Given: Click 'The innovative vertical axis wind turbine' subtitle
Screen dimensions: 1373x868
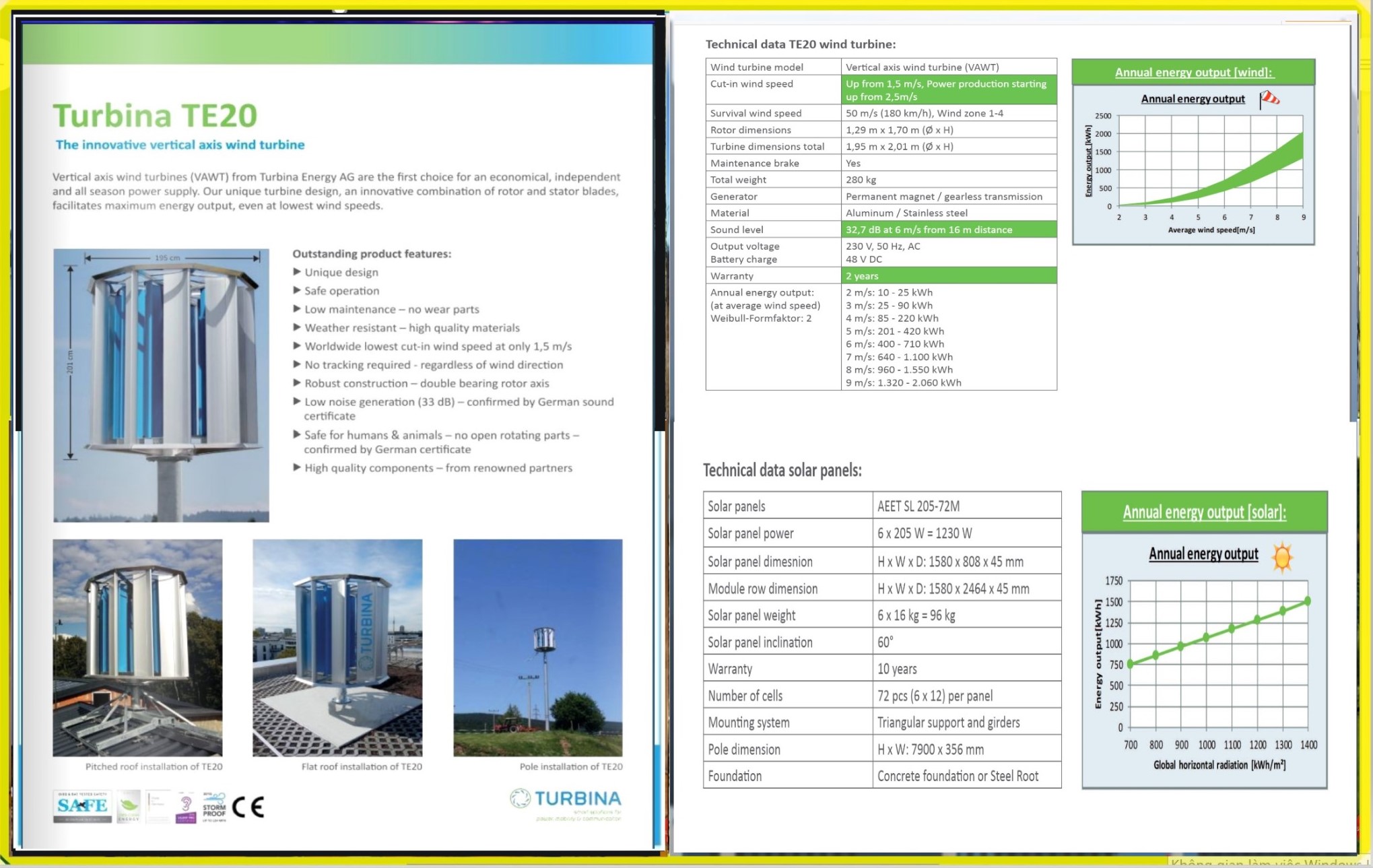Looking at the screenshot, I should (180, 145).
